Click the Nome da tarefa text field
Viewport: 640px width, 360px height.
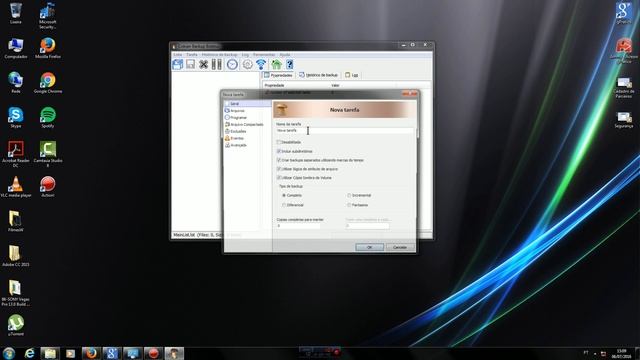(x=345, y=131)
